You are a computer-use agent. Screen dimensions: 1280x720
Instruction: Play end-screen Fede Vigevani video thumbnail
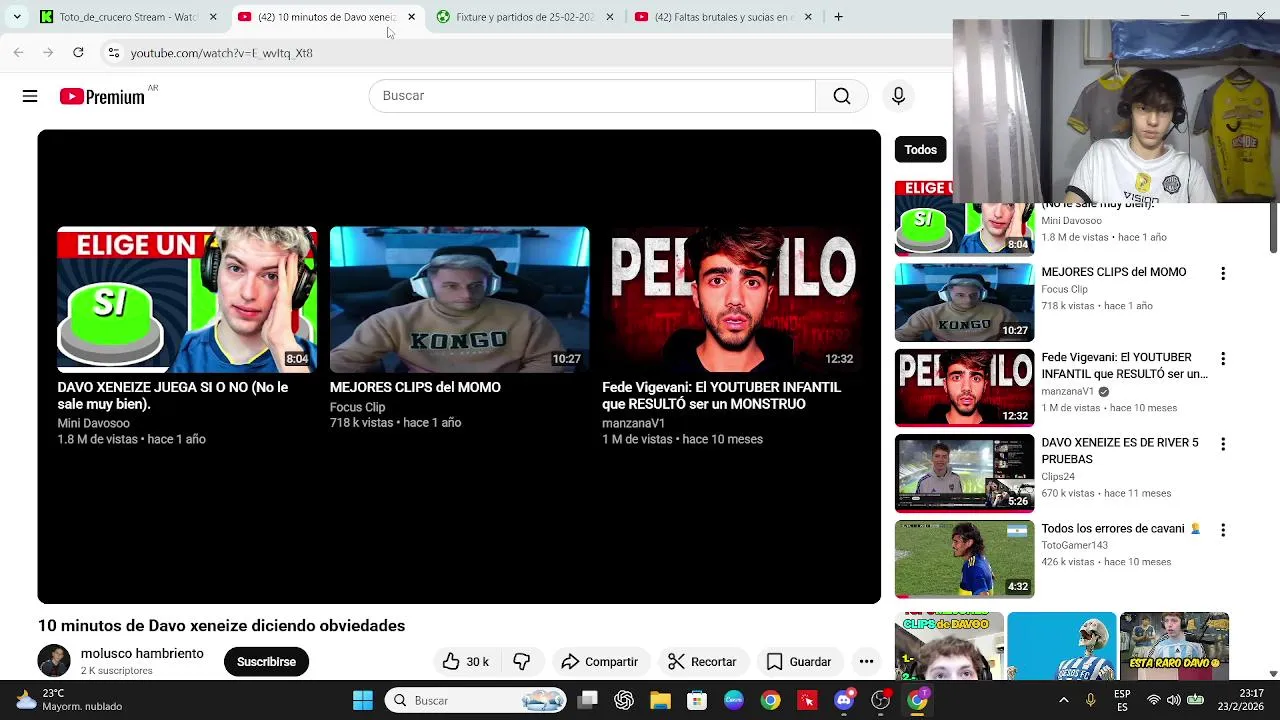coord(731,300)
